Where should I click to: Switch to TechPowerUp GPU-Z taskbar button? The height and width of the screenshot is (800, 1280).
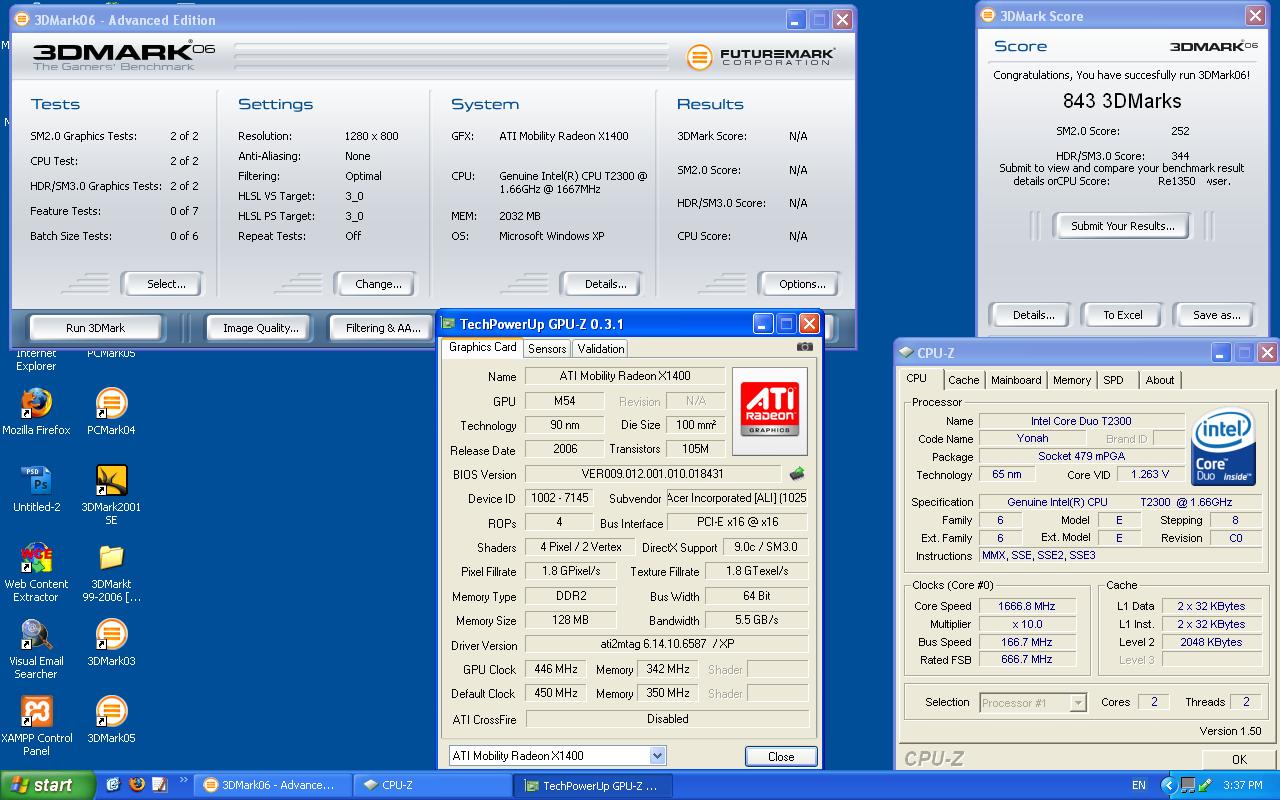(x=593, y=785)
